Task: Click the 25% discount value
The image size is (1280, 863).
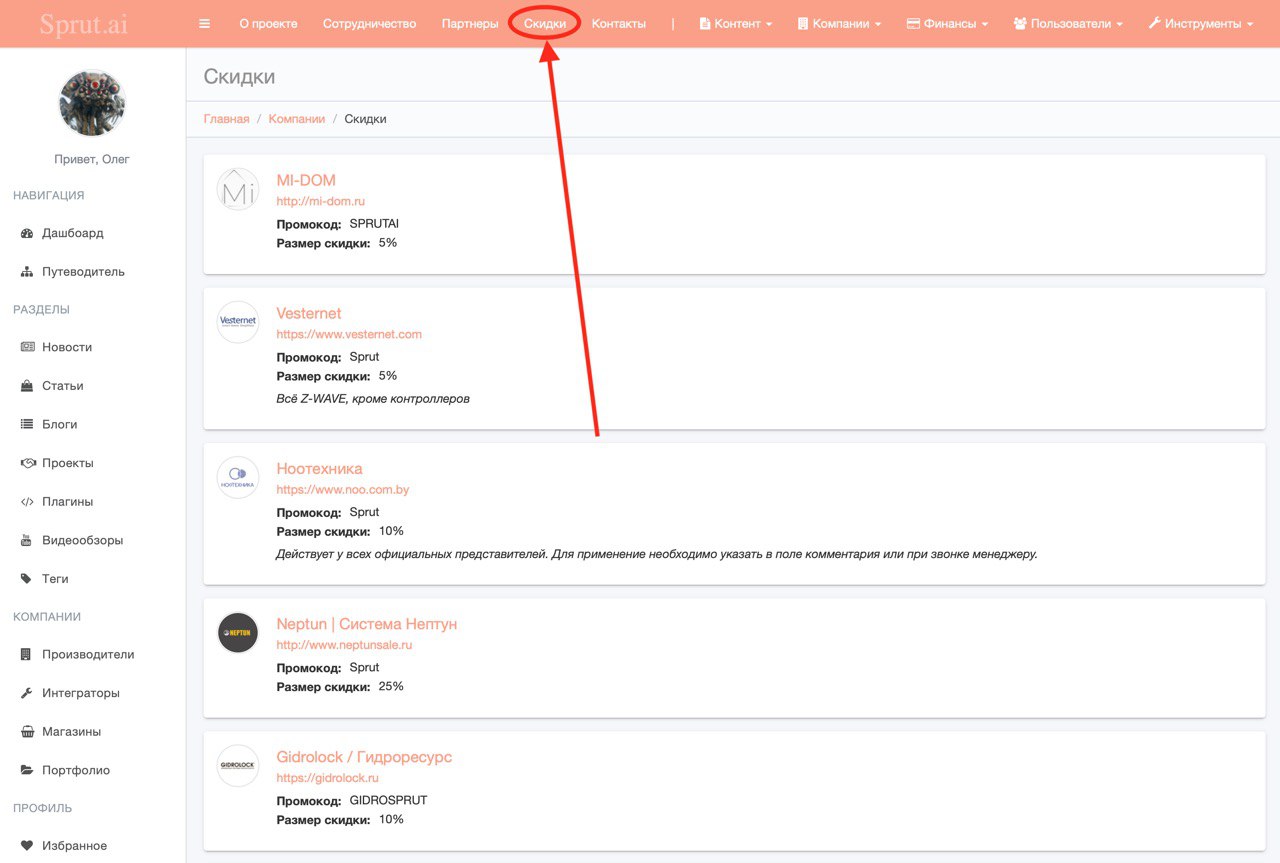Action: [391, 687]
